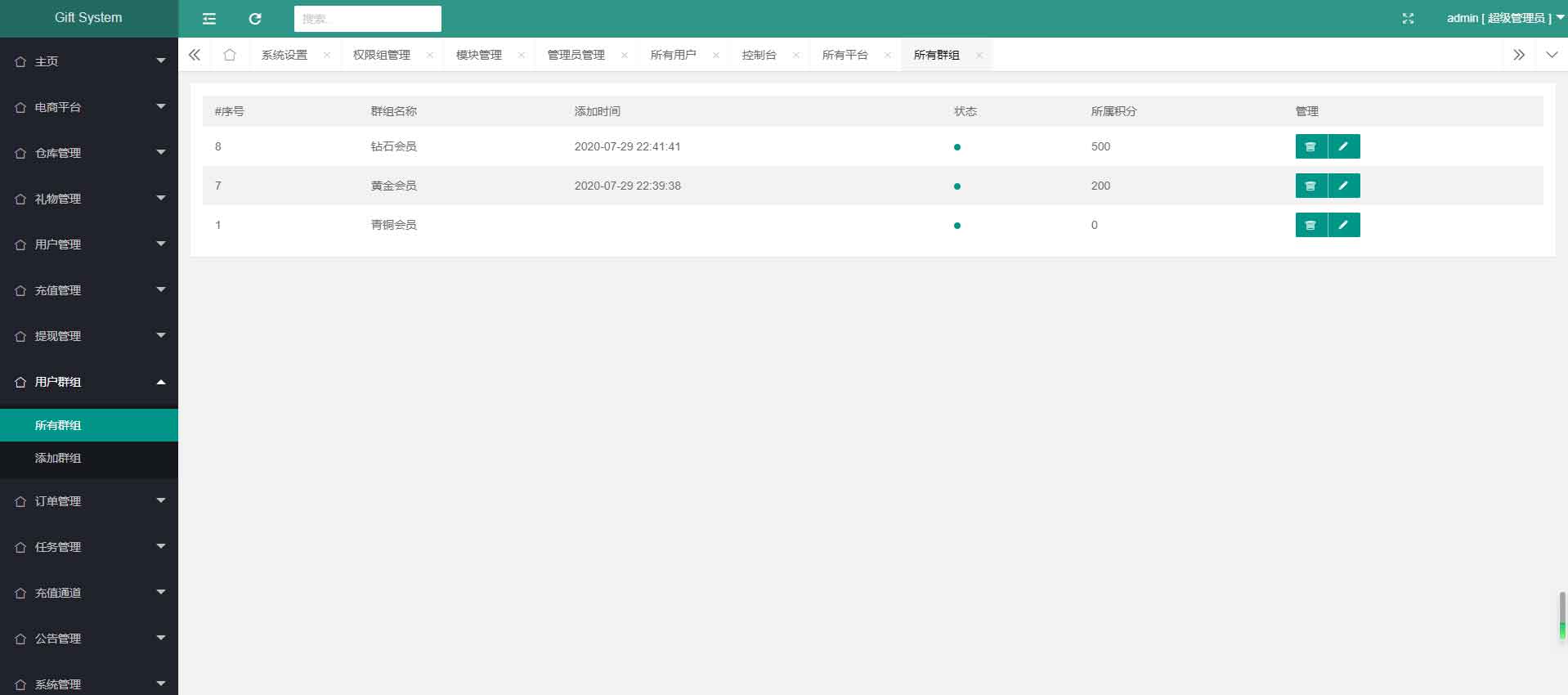This screenshot has height=695, width=1568.
Task: Collapse the 用户群组 sidebar menu
Action: click(89, 382)
